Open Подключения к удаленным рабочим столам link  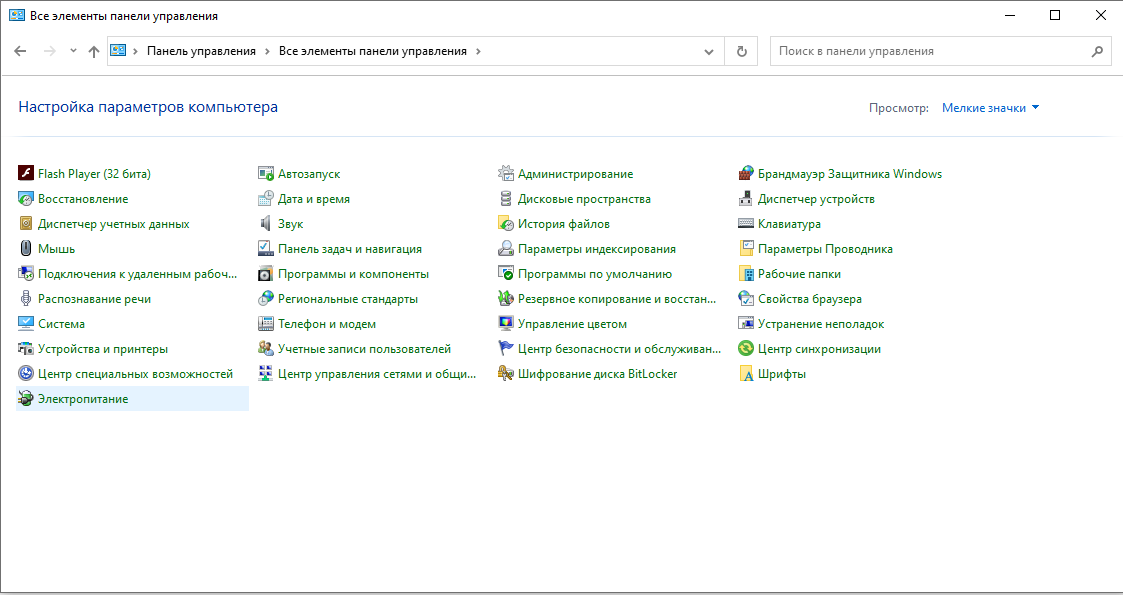point(138,274)
